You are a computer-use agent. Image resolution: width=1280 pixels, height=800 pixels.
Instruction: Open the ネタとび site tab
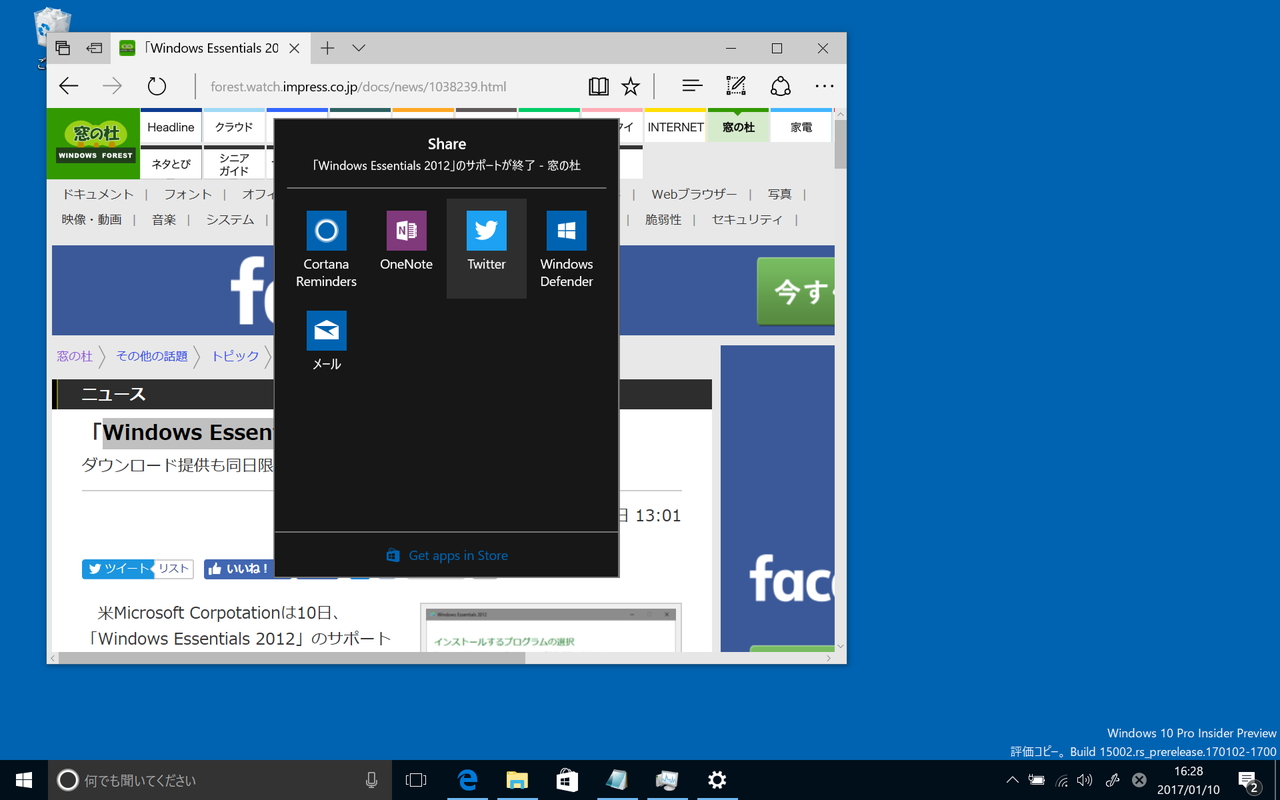[171, 164]
